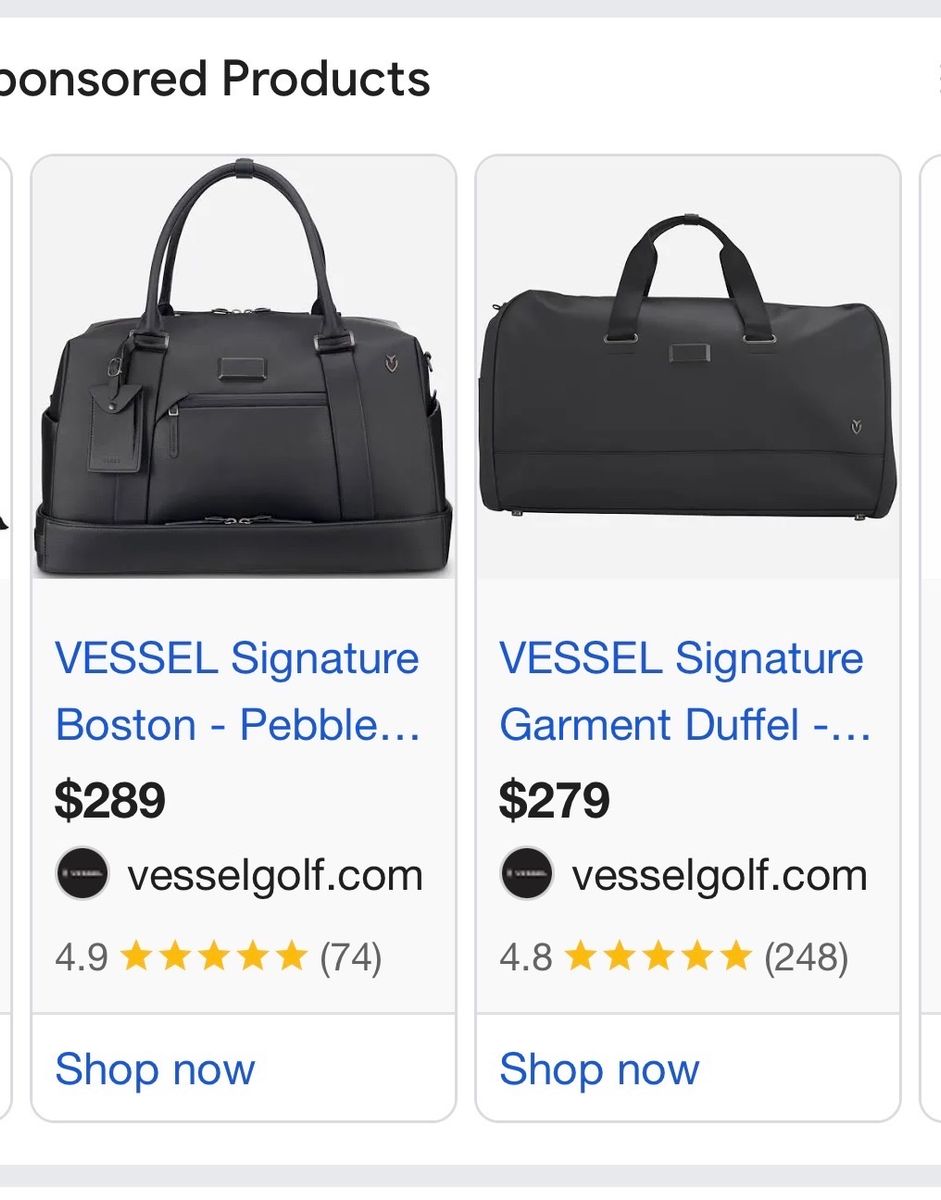The width and height of the screenshot is (941, 1200).
Task: Click the Vessel logo icon under $289
Action: [x=82, y=874]
